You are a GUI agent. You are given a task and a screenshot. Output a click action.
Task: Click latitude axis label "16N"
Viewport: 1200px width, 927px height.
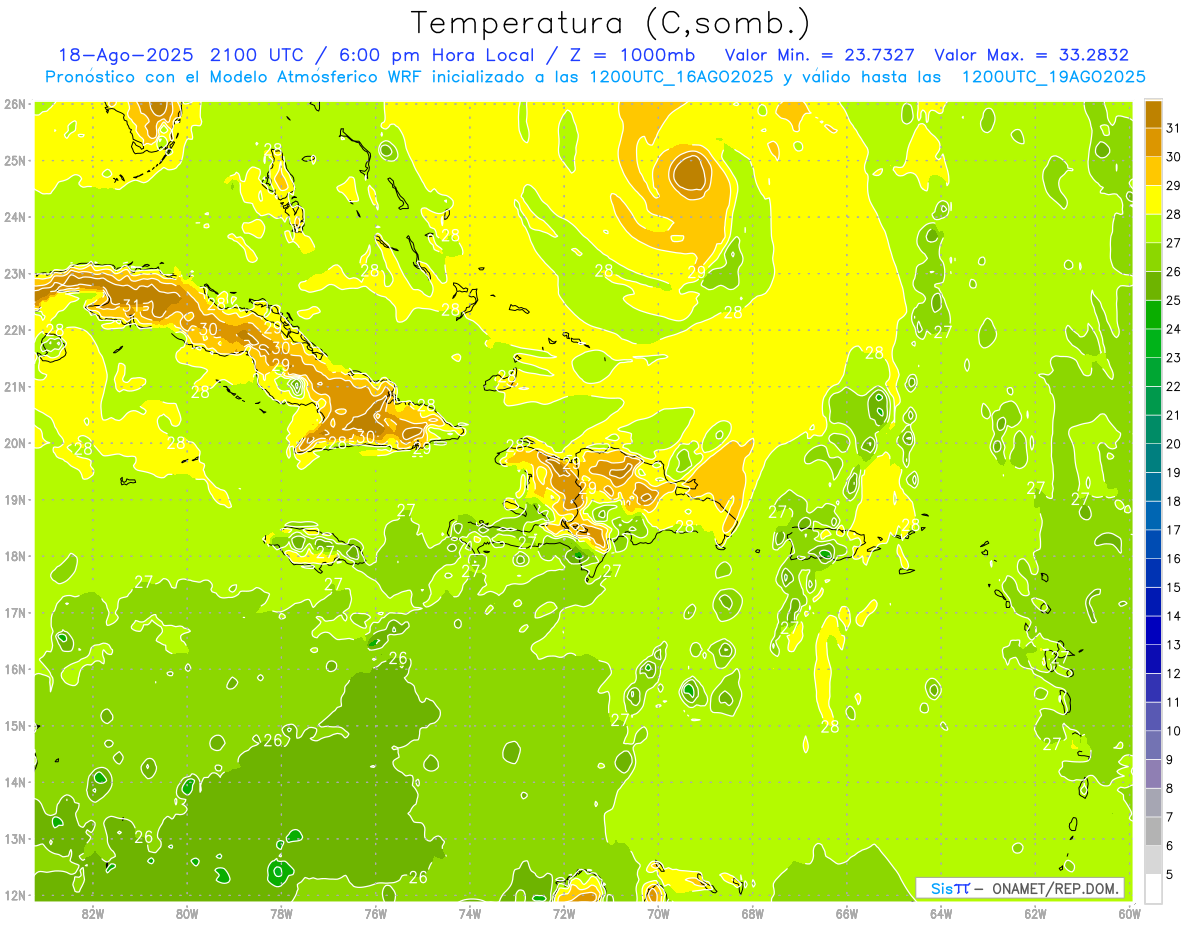pyautogui.click(x=15, y=669)
